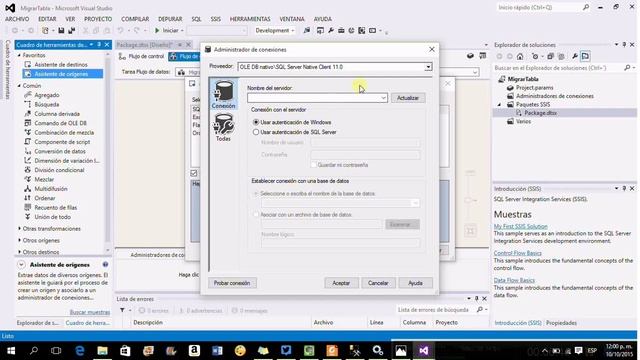This screenshot has height=360, width=640.
Task: Open File Explorer from taskbar
Action: tap(102, 351)
